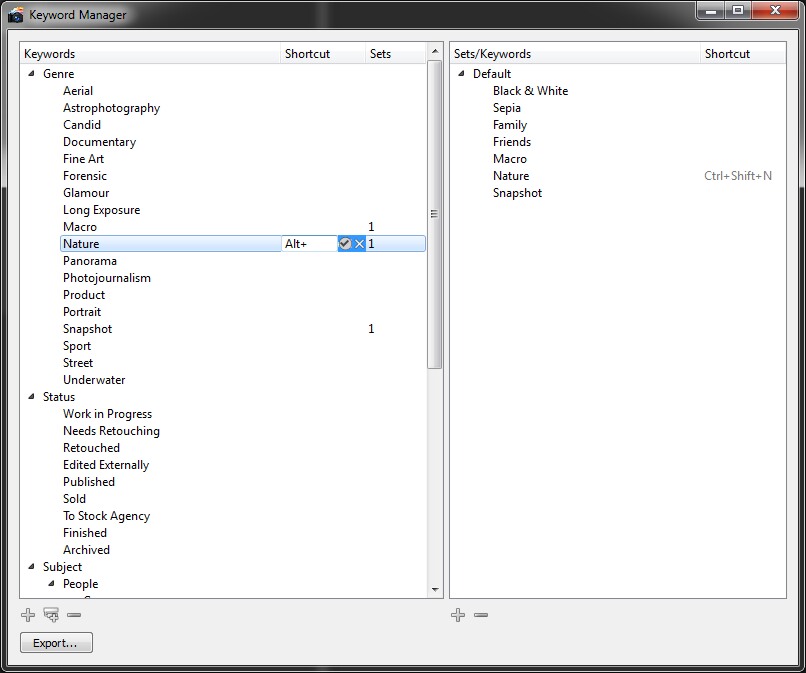
Task: Select the Photojournalism keyword
Action: pyautogui.click(x=107, y=278)
